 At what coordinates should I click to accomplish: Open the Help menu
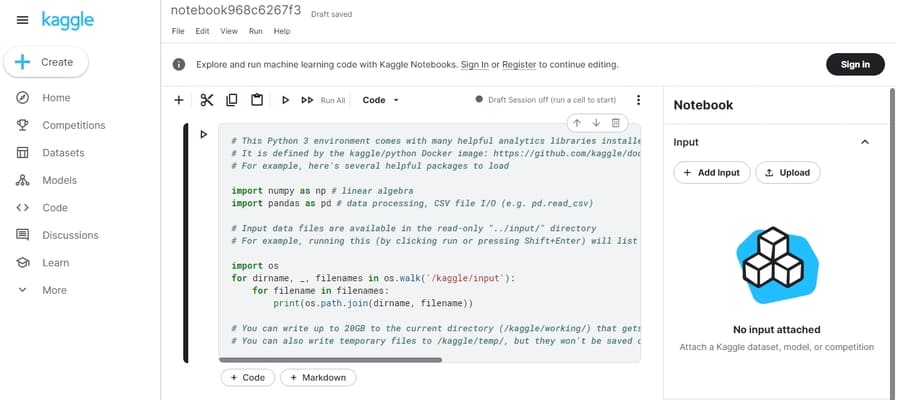click(x=282, y=32)
